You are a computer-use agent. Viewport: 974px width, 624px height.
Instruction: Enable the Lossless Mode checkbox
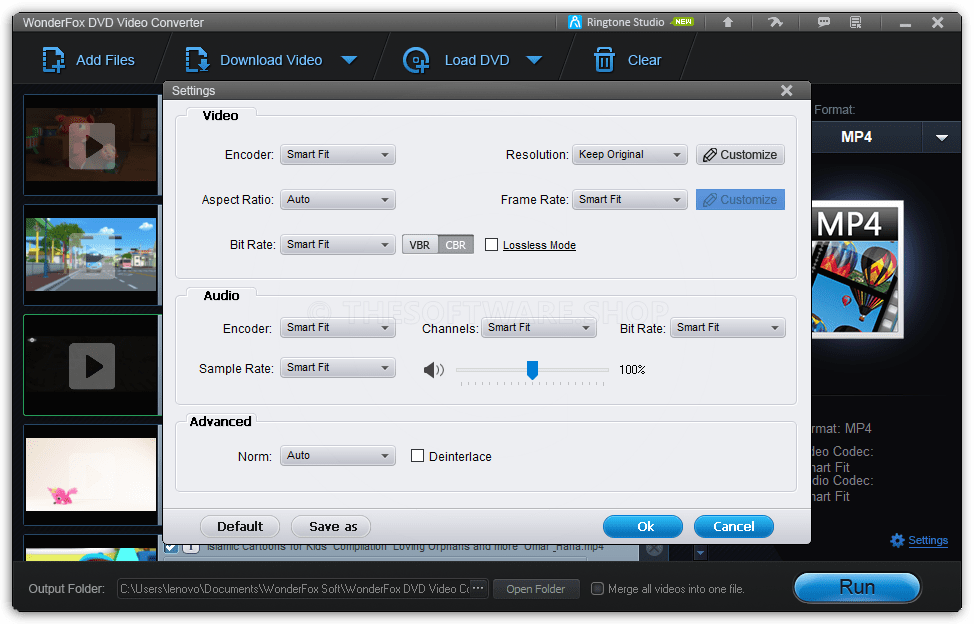coord(491,245)
